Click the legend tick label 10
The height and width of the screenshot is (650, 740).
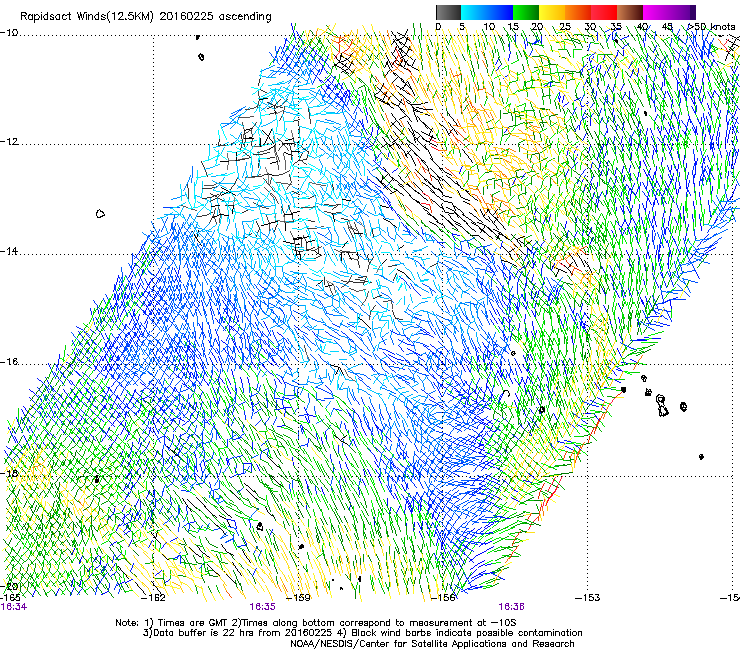point(489,27)
